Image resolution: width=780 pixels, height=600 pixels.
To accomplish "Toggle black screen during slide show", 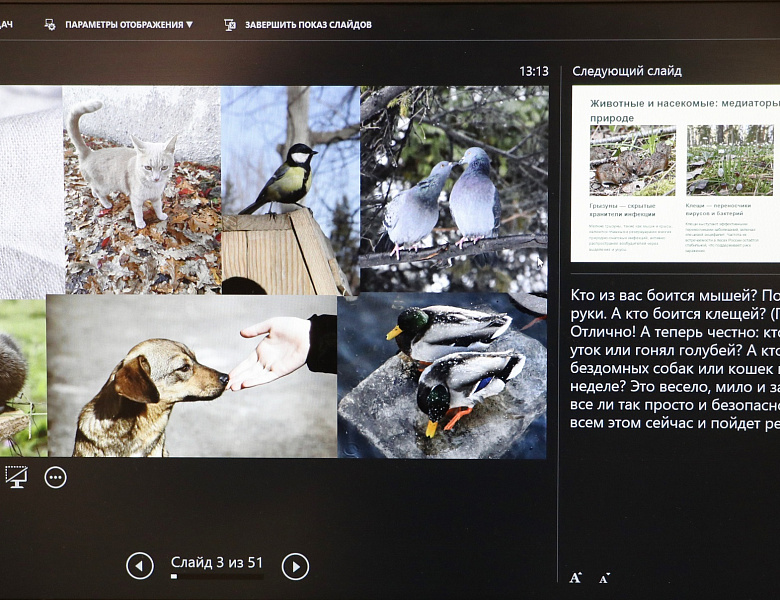I will tap(16, 477).
